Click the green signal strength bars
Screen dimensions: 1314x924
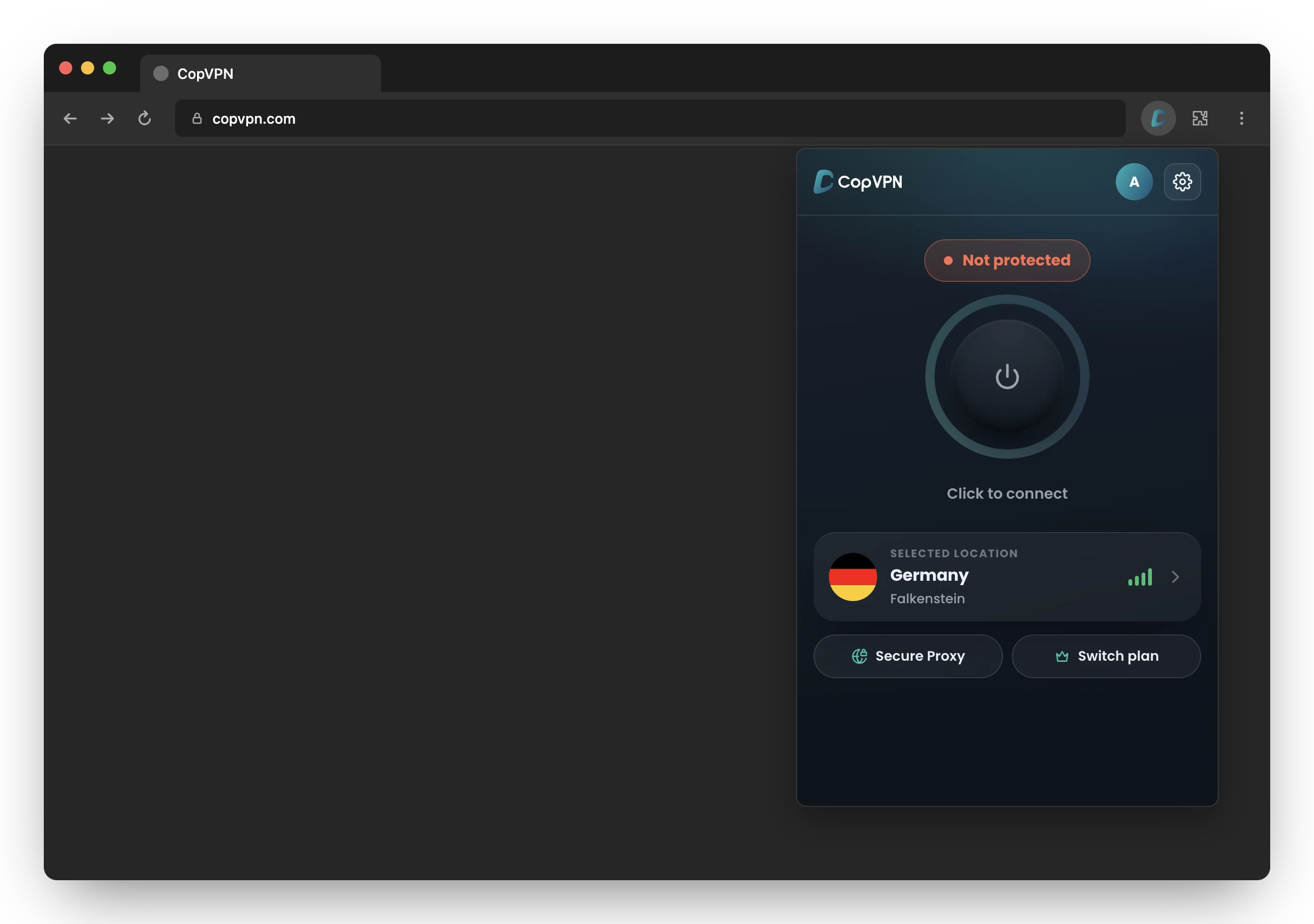(x=1140, y=577)
